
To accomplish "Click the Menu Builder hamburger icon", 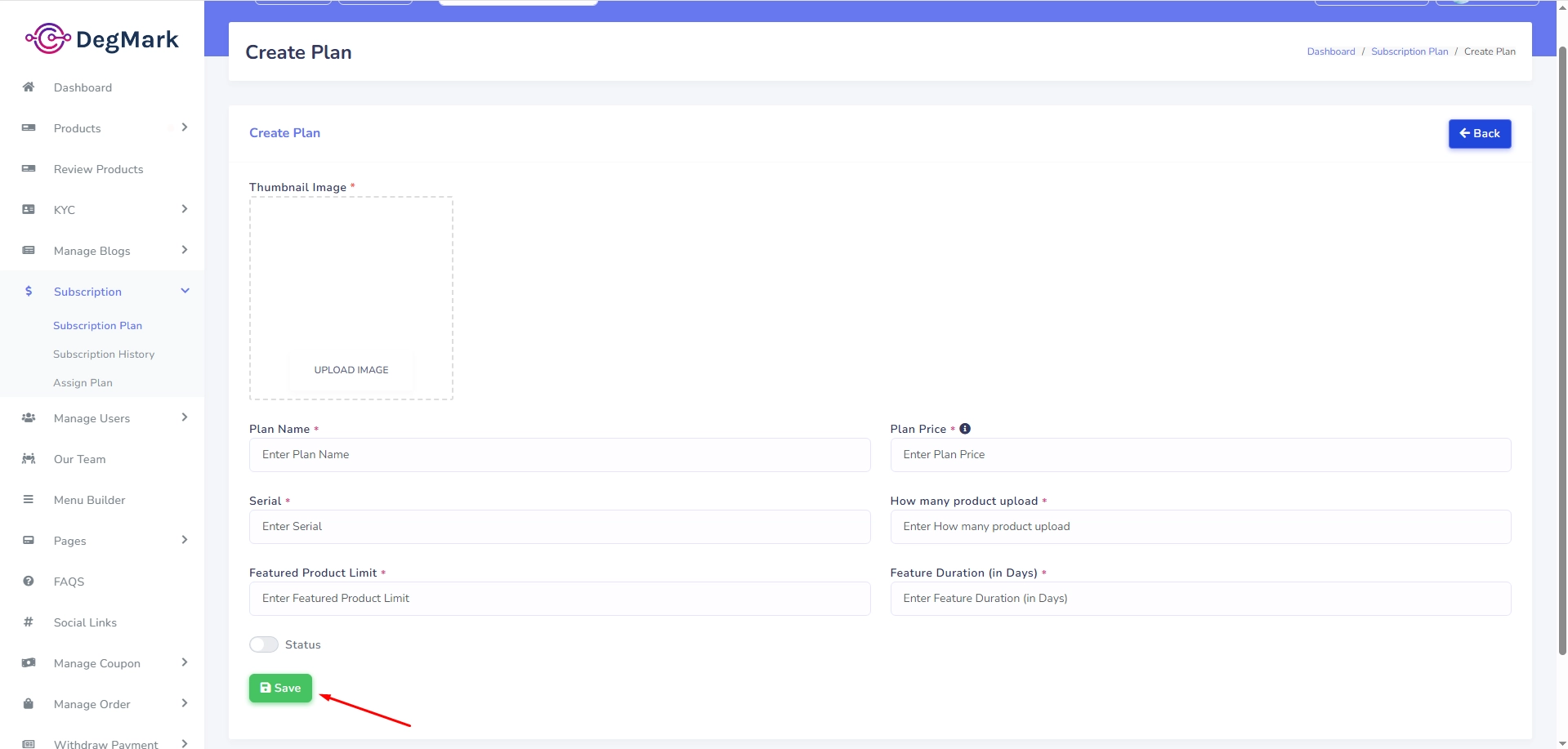I will click(x=29, y=499).
